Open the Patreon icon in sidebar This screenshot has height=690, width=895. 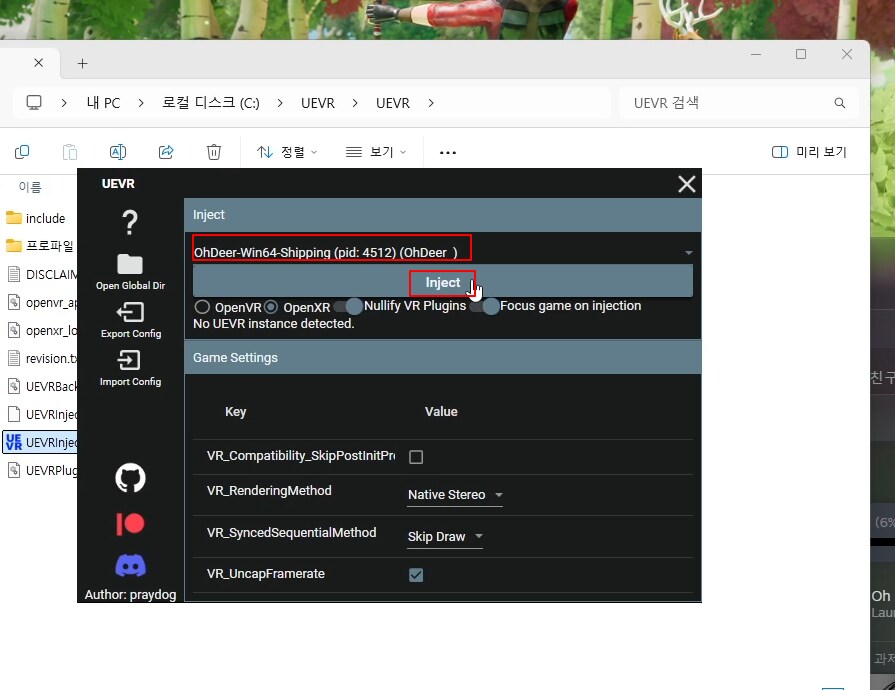(x=130, y=523)
